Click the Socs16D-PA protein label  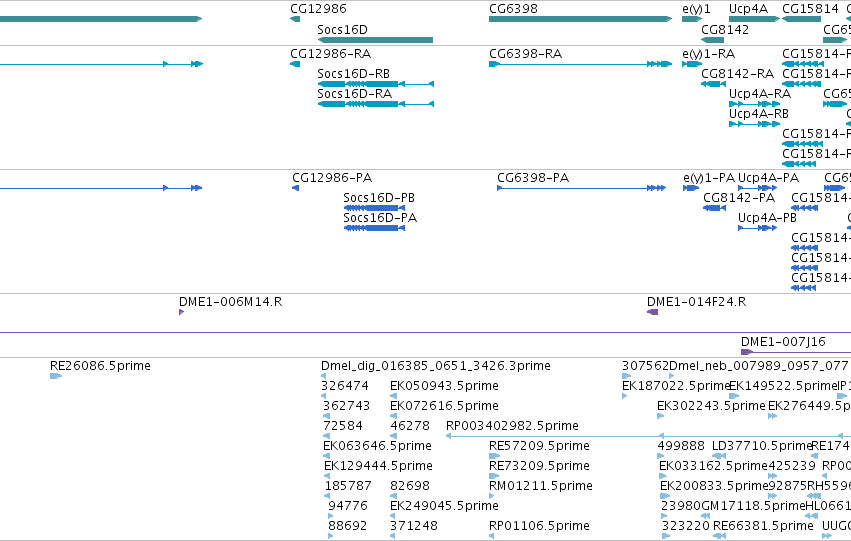click(x=380, y=218)
